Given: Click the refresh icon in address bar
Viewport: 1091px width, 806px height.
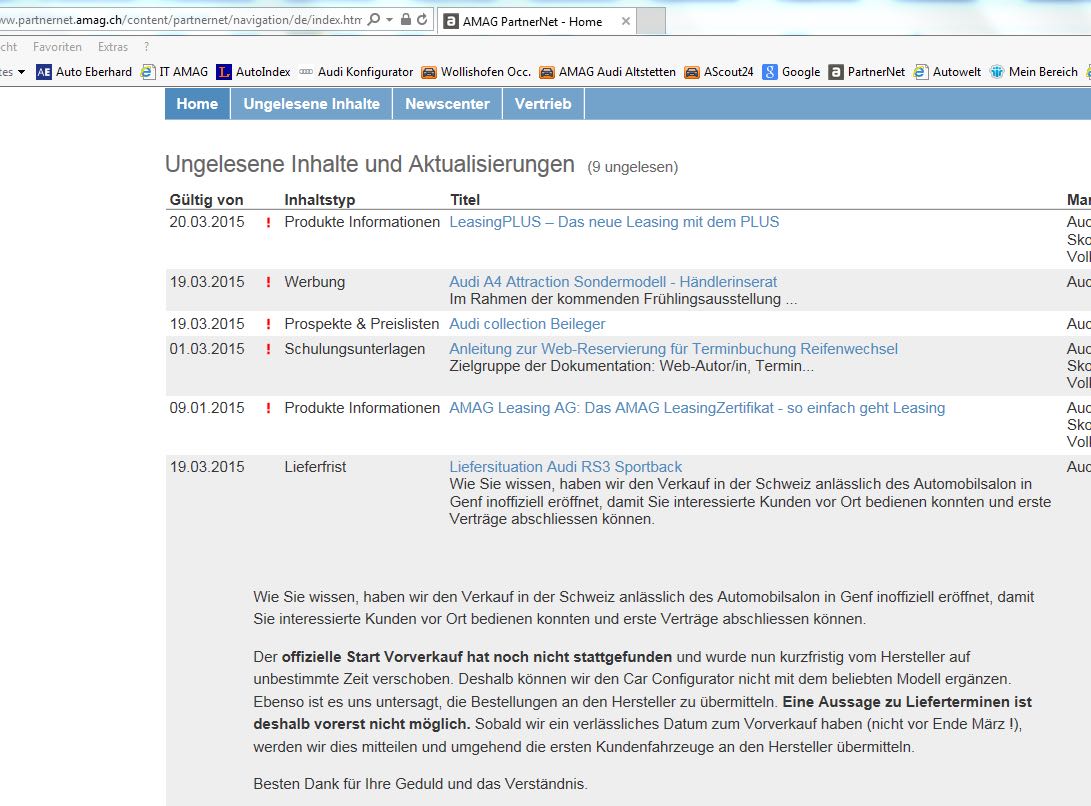Looking at the screenshot, I should pos(422,20).
